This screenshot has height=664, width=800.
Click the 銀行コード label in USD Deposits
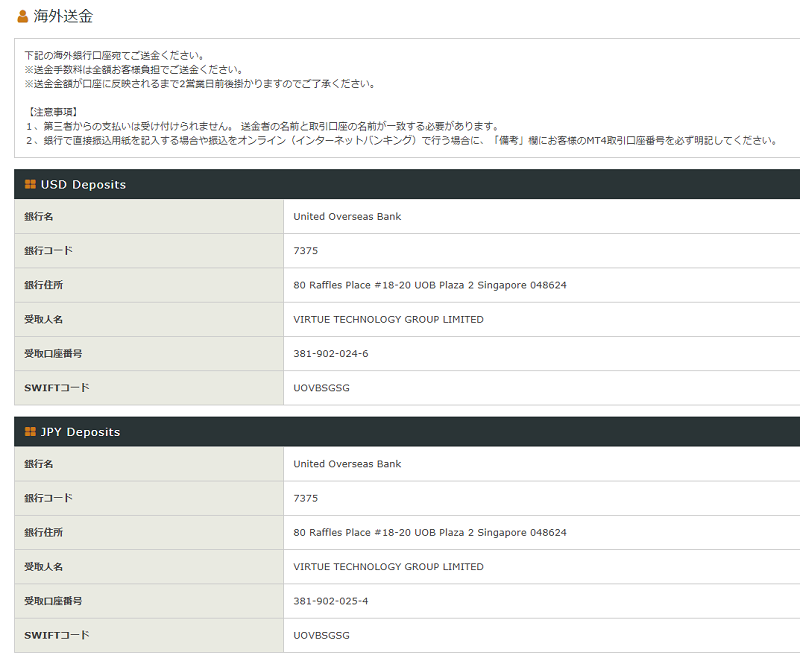click(48, 251)
